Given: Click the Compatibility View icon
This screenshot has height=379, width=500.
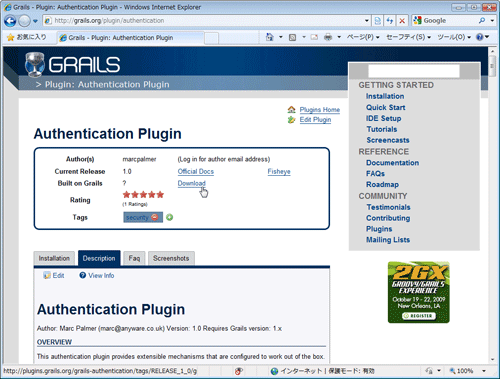Looking at the screenshot, I should 378,21.
